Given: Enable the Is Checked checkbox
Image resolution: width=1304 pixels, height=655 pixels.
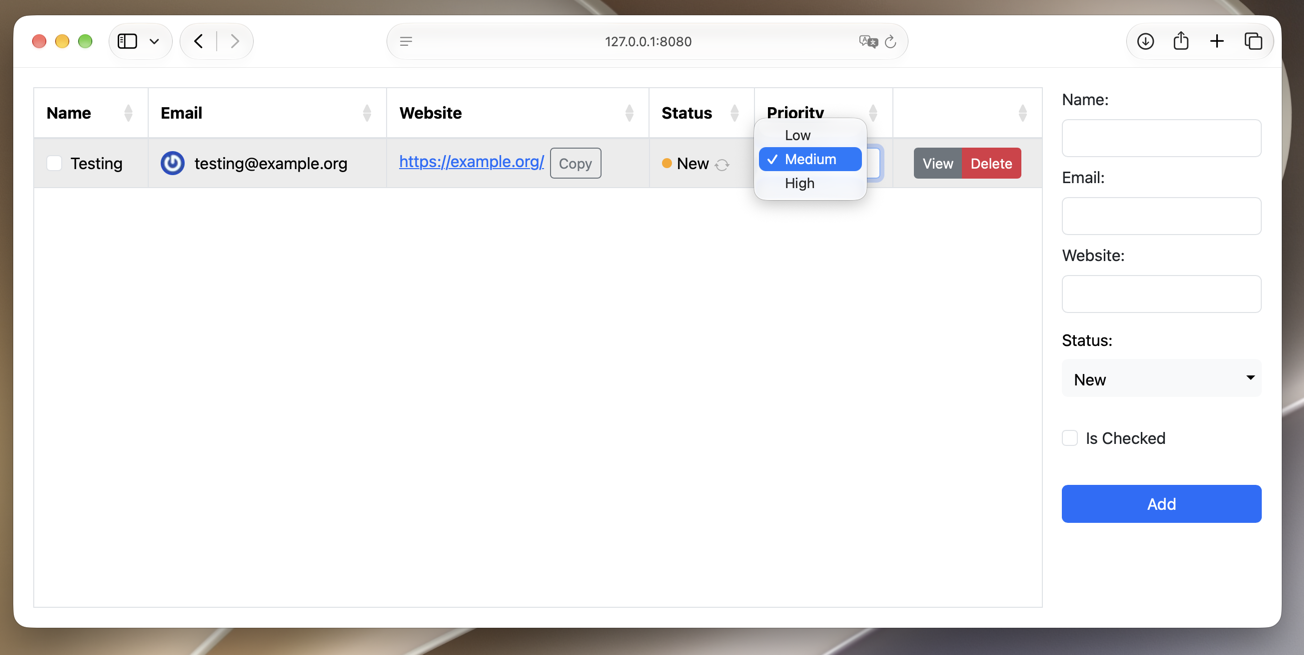Looking at the screenshot, I should click(1070, 438).
